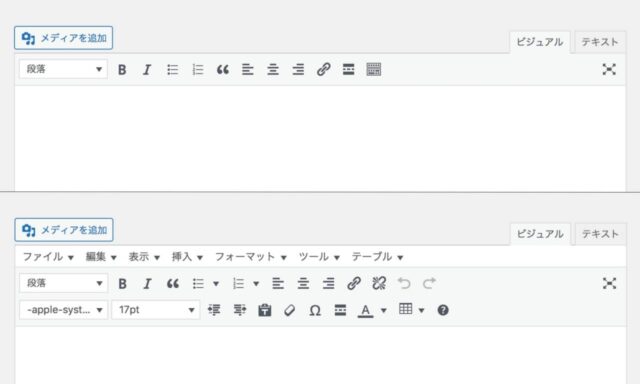The image size is (640, 384).
Task: Apply text color with the A icon
Action: [366, 311]
